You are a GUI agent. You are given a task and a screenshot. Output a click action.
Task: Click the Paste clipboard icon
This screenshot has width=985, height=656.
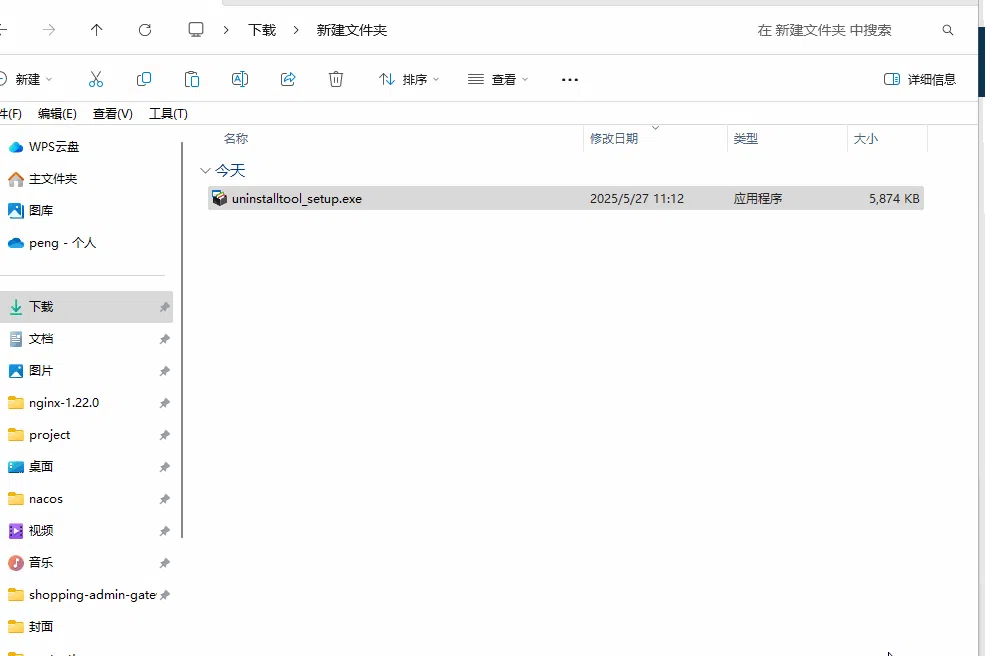pos(192,79)
